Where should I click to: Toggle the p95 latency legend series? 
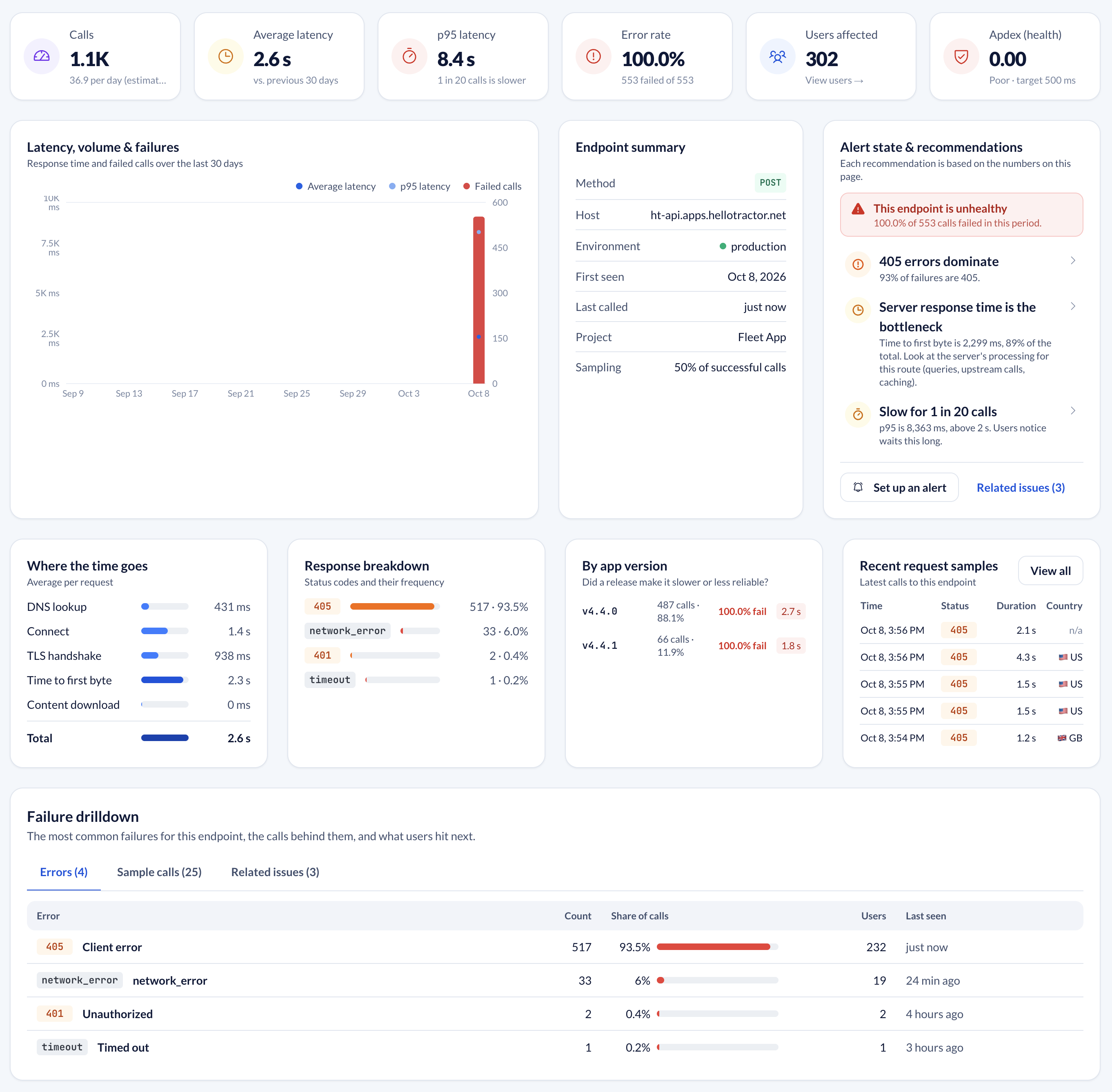click(419, 186)
